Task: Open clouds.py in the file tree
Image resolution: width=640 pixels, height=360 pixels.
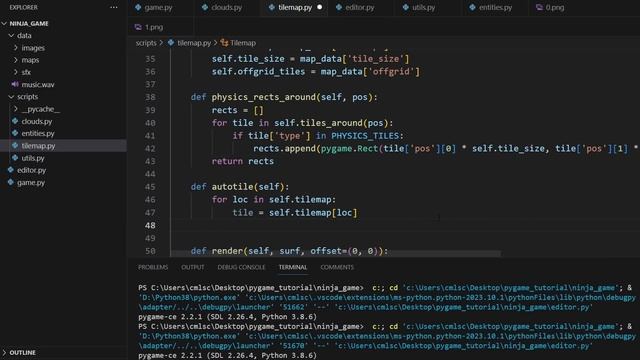Action: [x=37, y=121]
